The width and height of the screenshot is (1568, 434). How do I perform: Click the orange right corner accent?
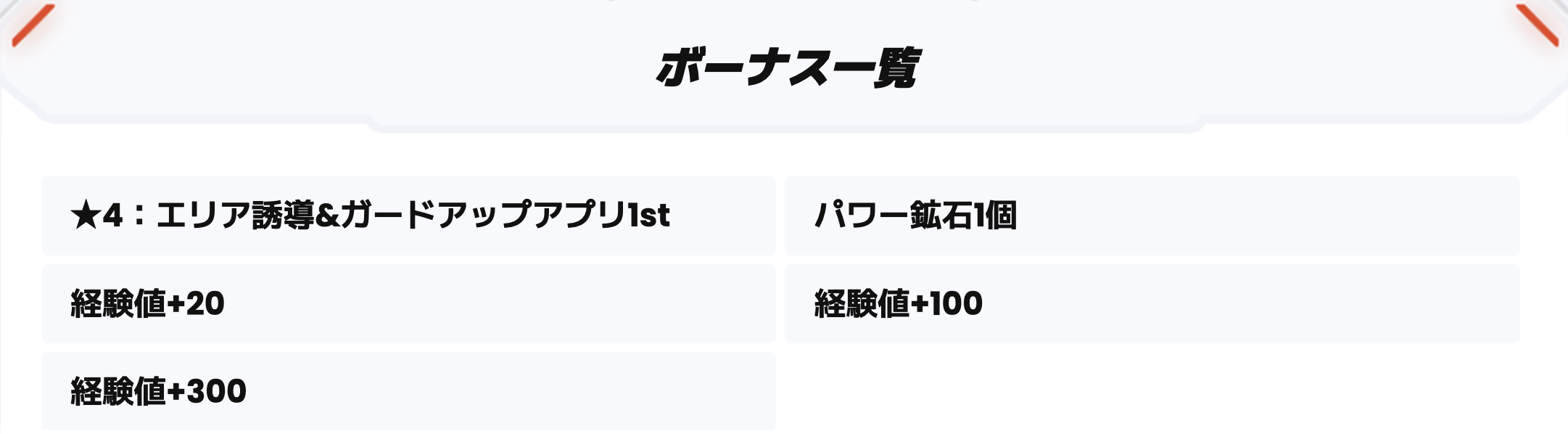pos(1537,25)
